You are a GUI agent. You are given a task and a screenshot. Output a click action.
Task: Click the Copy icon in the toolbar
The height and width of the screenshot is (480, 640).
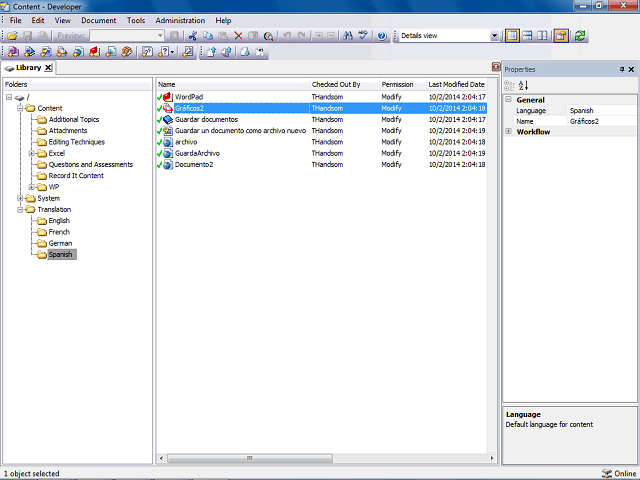click(x=208, y=36)
